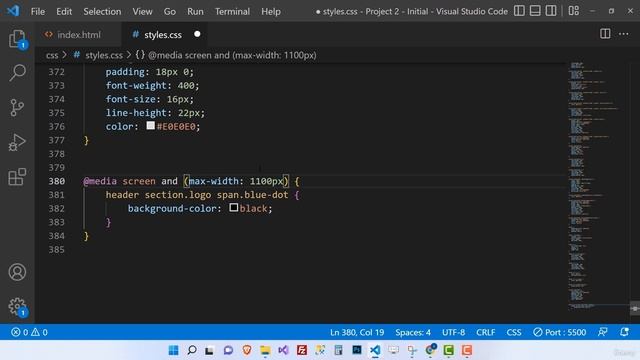Open orange Camtasia recorder on taskbar
This screenshot has height=360, width=640.
pos(467,350)
